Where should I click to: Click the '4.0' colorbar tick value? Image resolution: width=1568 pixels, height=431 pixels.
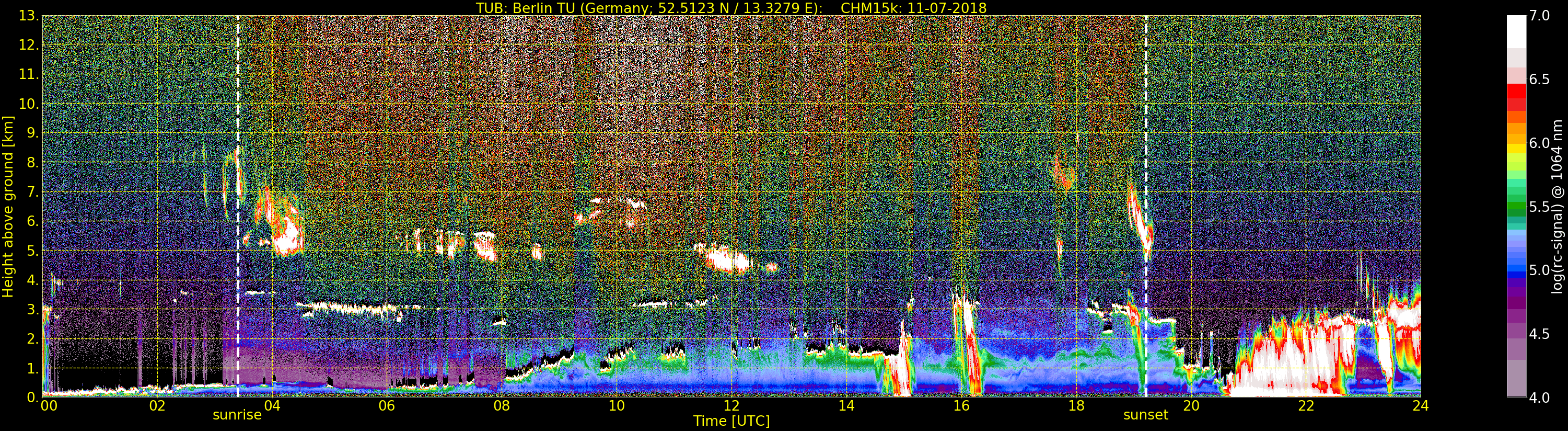1539,398
